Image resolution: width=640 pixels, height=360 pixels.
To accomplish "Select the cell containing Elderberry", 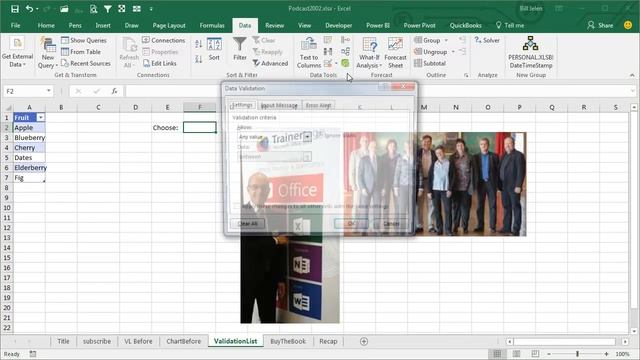I will (29, 168).
